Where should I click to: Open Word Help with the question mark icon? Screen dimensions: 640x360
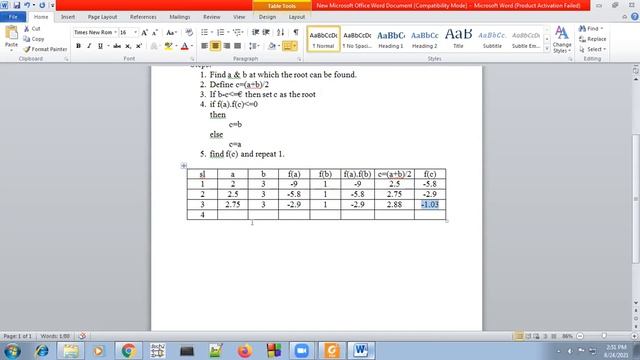coord(635,17)
